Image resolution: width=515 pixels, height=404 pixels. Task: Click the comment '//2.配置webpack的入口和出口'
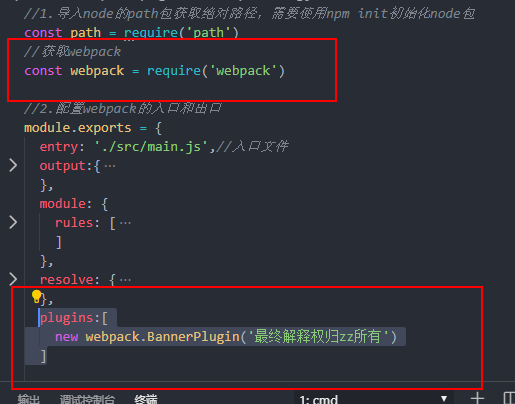click(123, 109)
